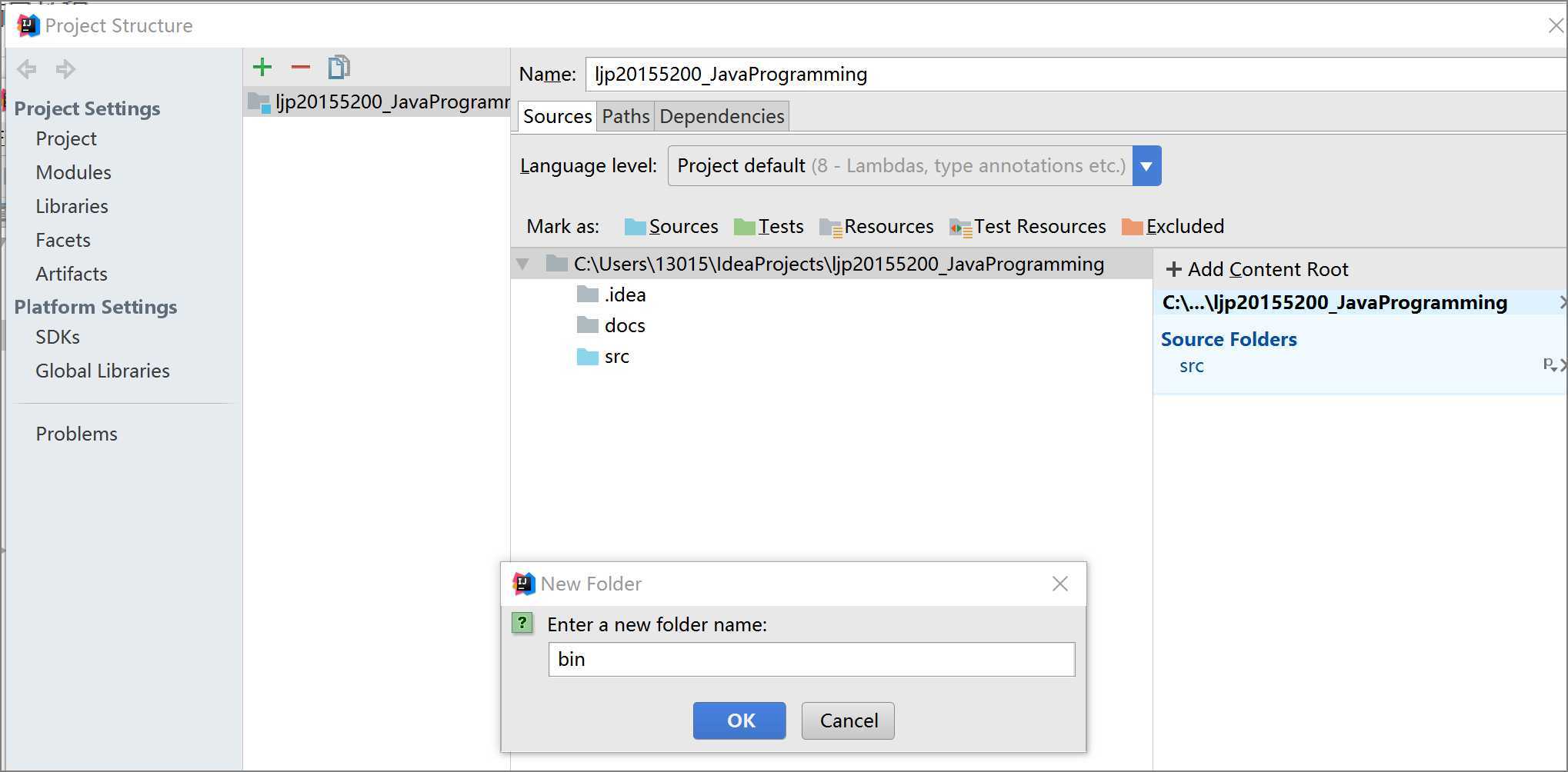Select content root entry C:\...\ljp20155200_JavaProgramming
The height and width of the screenshot is (772, 1568).
coord(1334,302)
